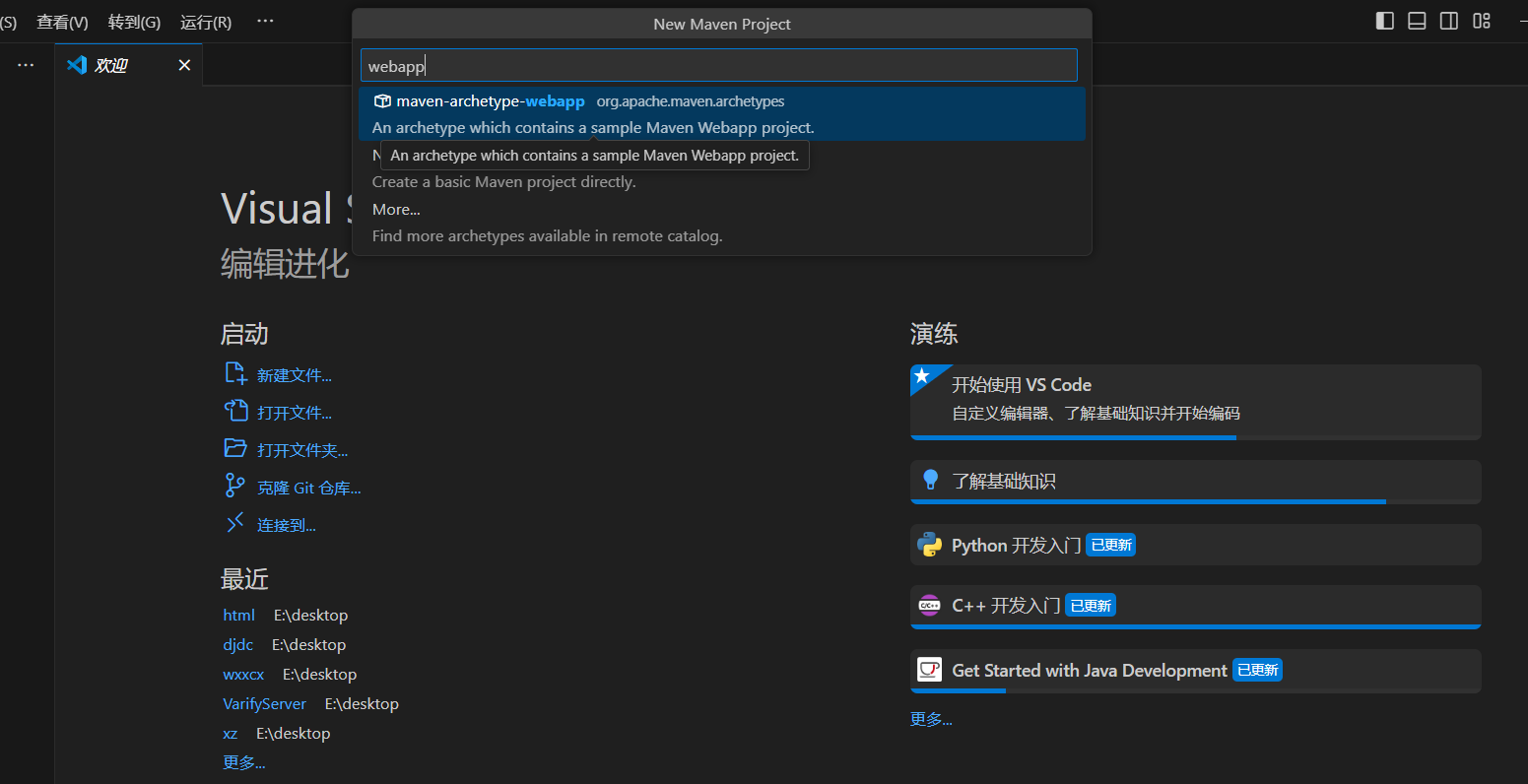Open the sidebar more actions ellipsis

click(x=26, y=65)
